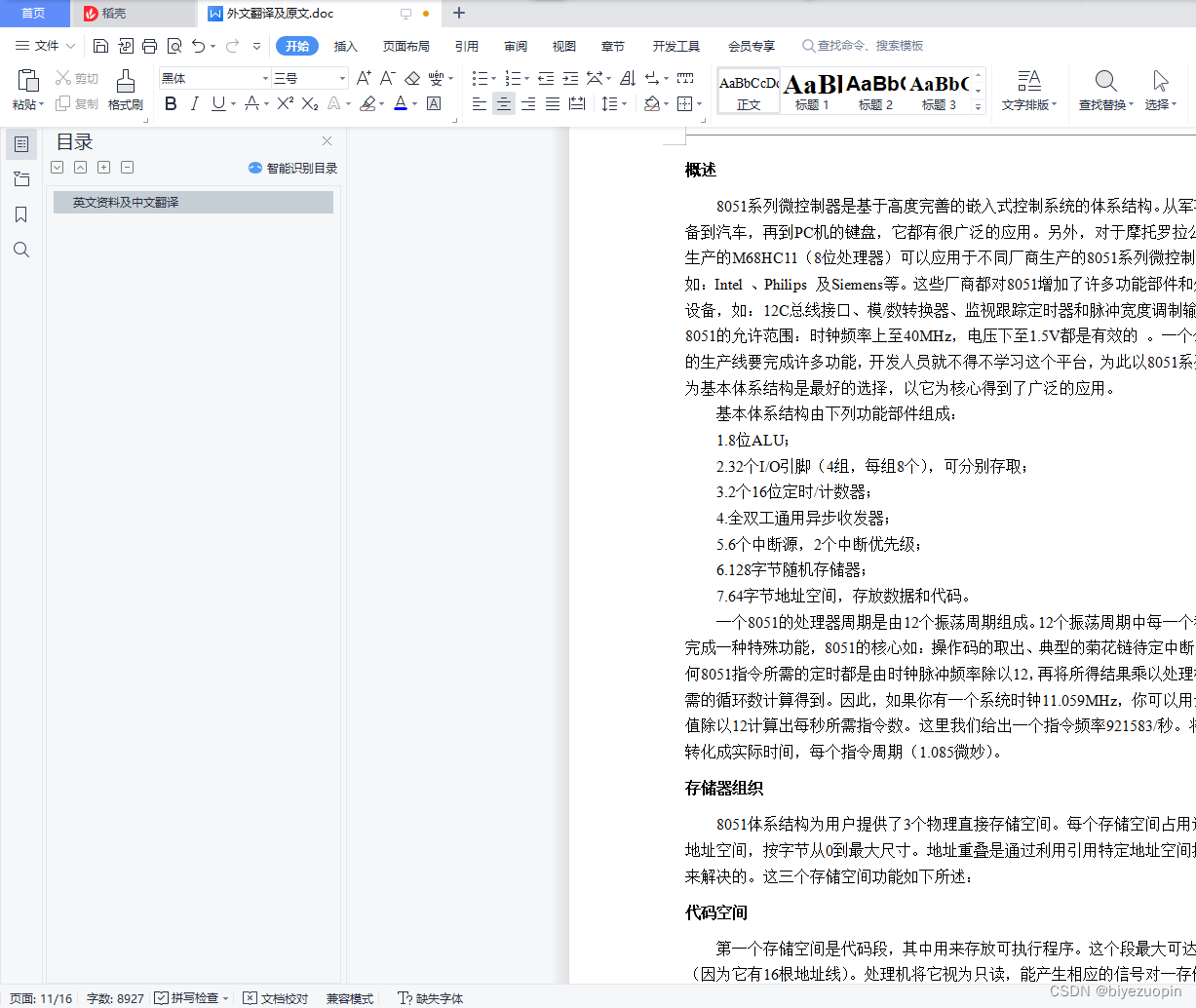Image resolution: width=1196 pixels, height=1008 pixels.
Task: Click the Undo icon
Action: pos(200,45)
